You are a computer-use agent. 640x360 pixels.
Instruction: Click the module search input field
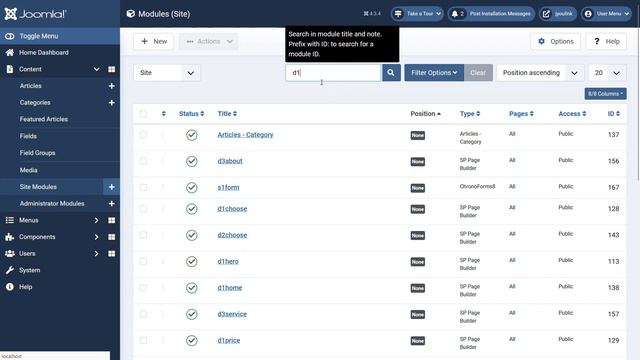click(333, 73)
